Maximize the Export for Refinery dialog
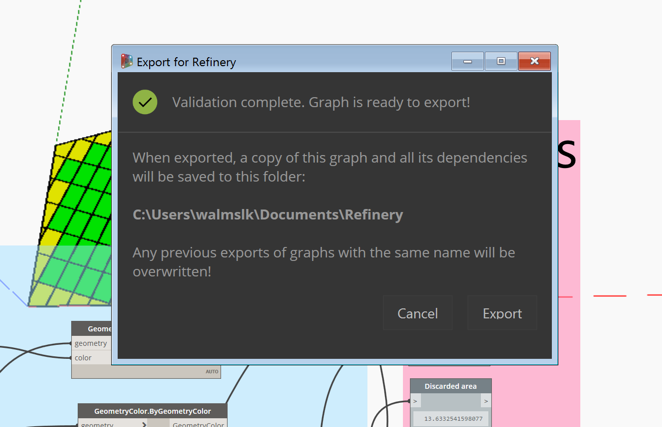The width and height of the screenshot is (662, 427). (x=501, y=61)
